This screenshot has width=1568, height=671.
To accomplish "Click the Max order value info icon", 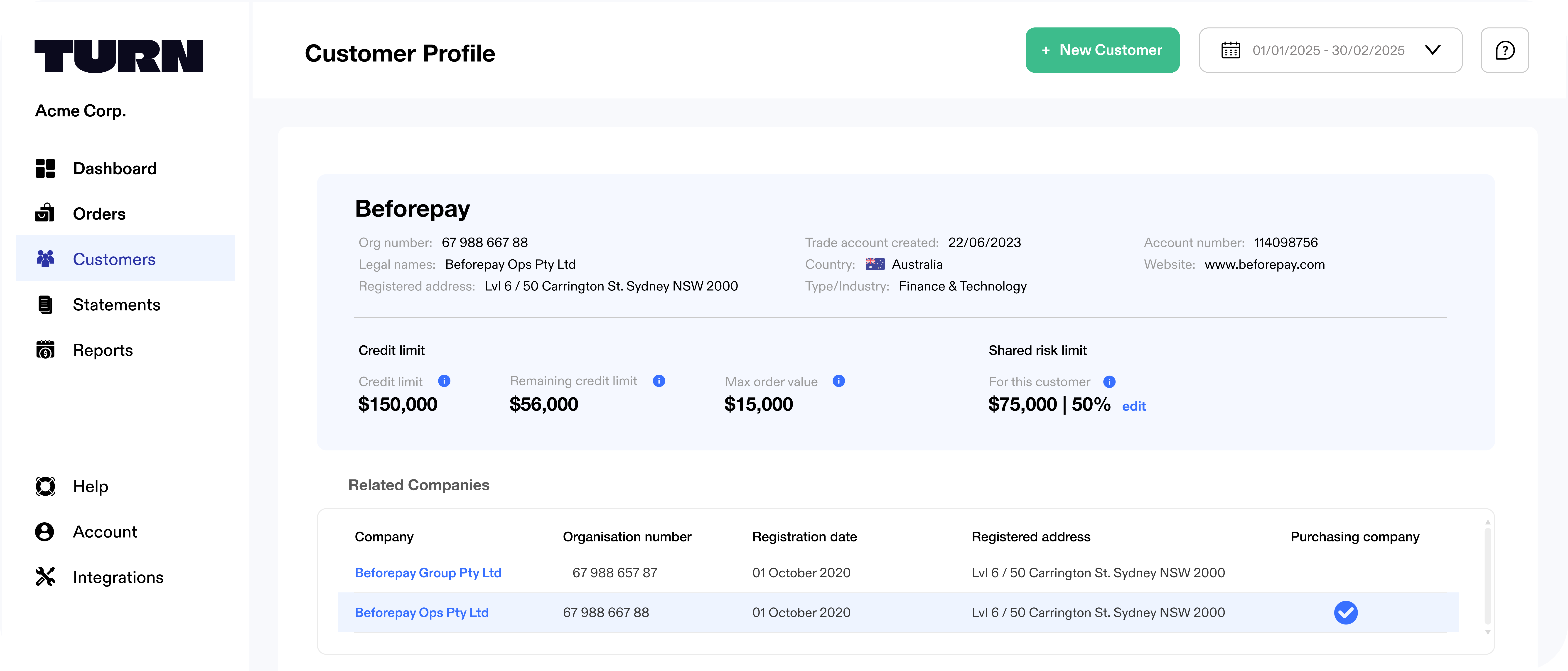I will 838,381.
